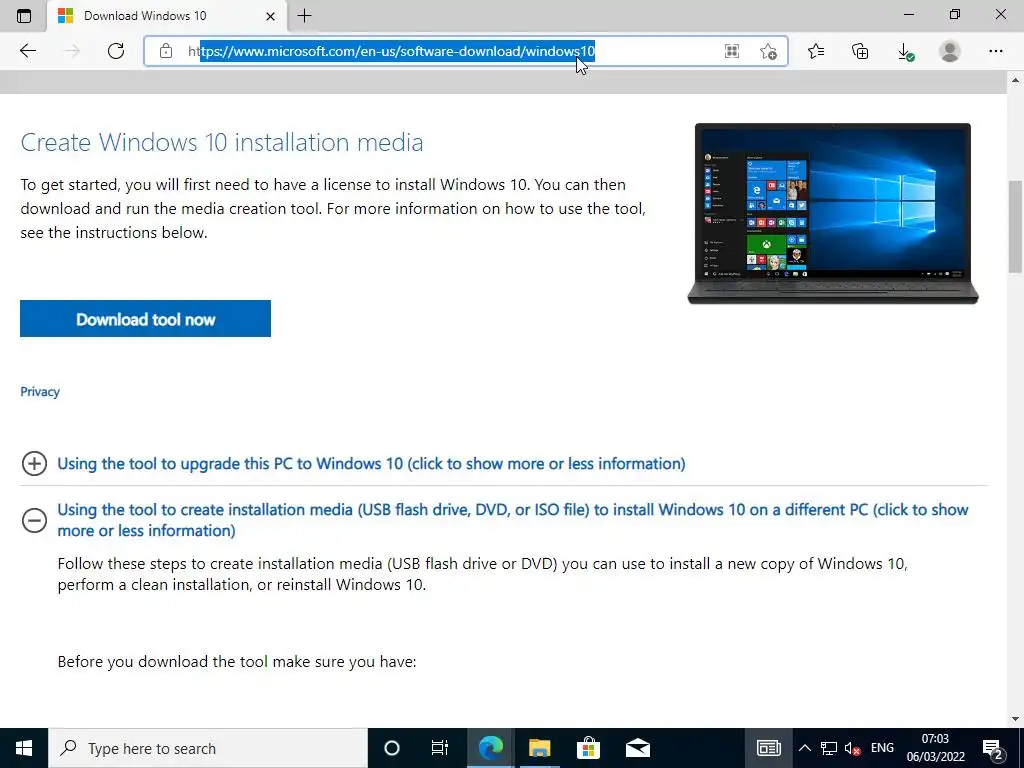Expand the upgrade this PC section icon

(34, 464)
